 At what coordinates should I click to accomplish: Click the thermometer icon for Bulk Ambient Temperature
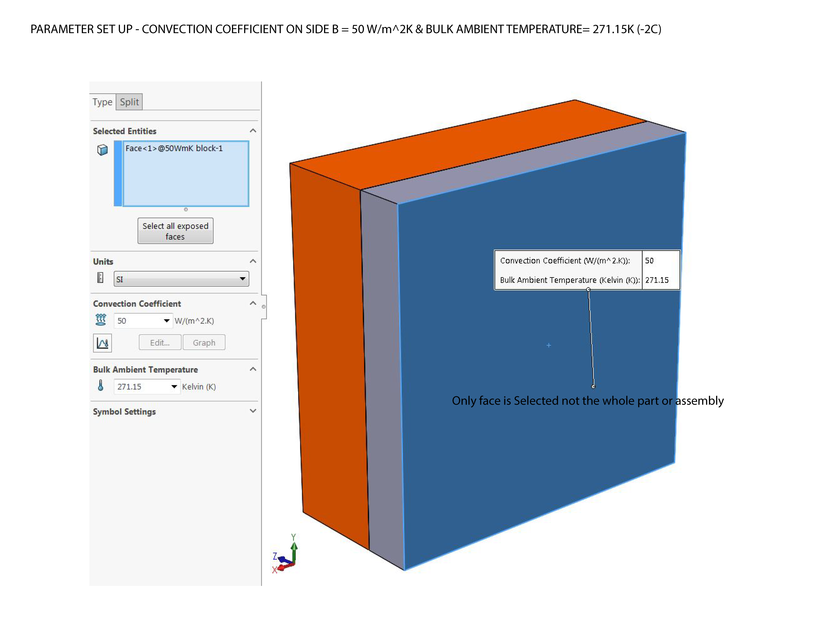click(x=99, y=385)
